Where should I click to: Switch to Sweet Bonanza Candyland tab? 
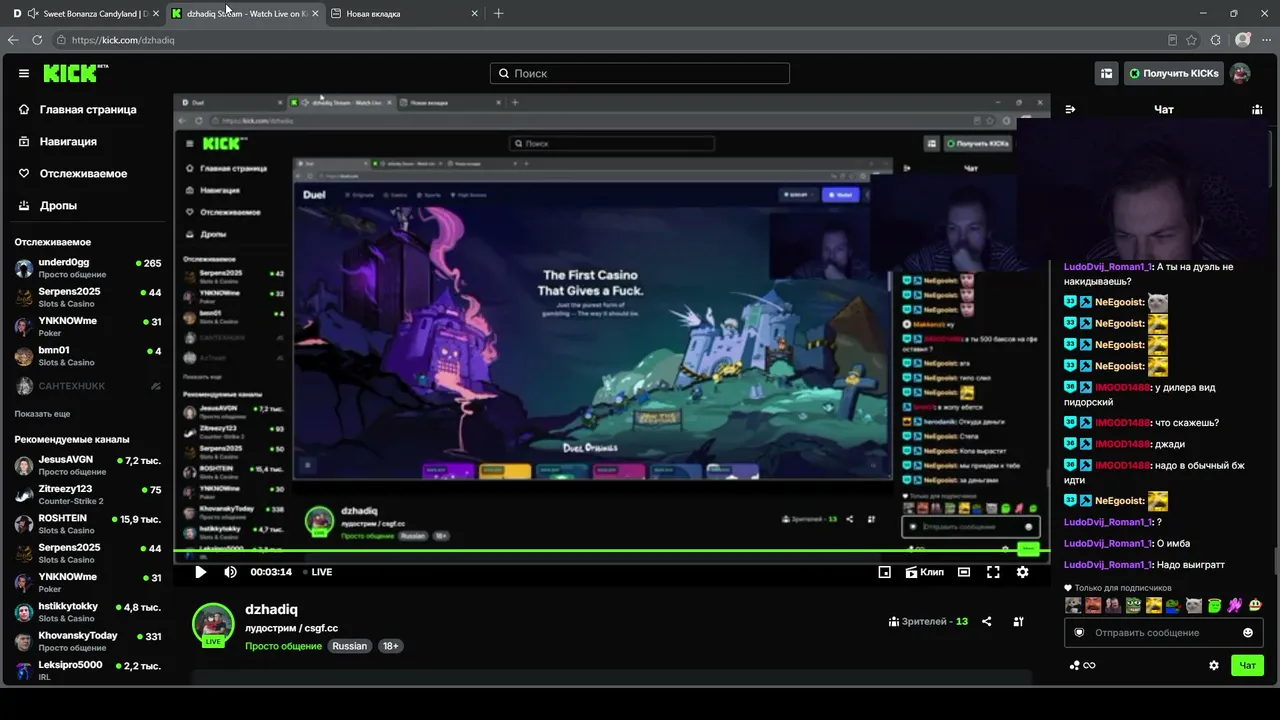(x=88, y=14)
